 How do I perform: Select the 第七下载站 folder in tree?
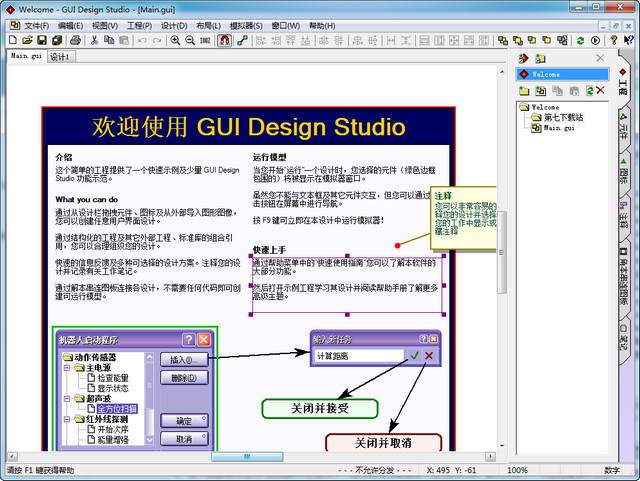point(563,117)
